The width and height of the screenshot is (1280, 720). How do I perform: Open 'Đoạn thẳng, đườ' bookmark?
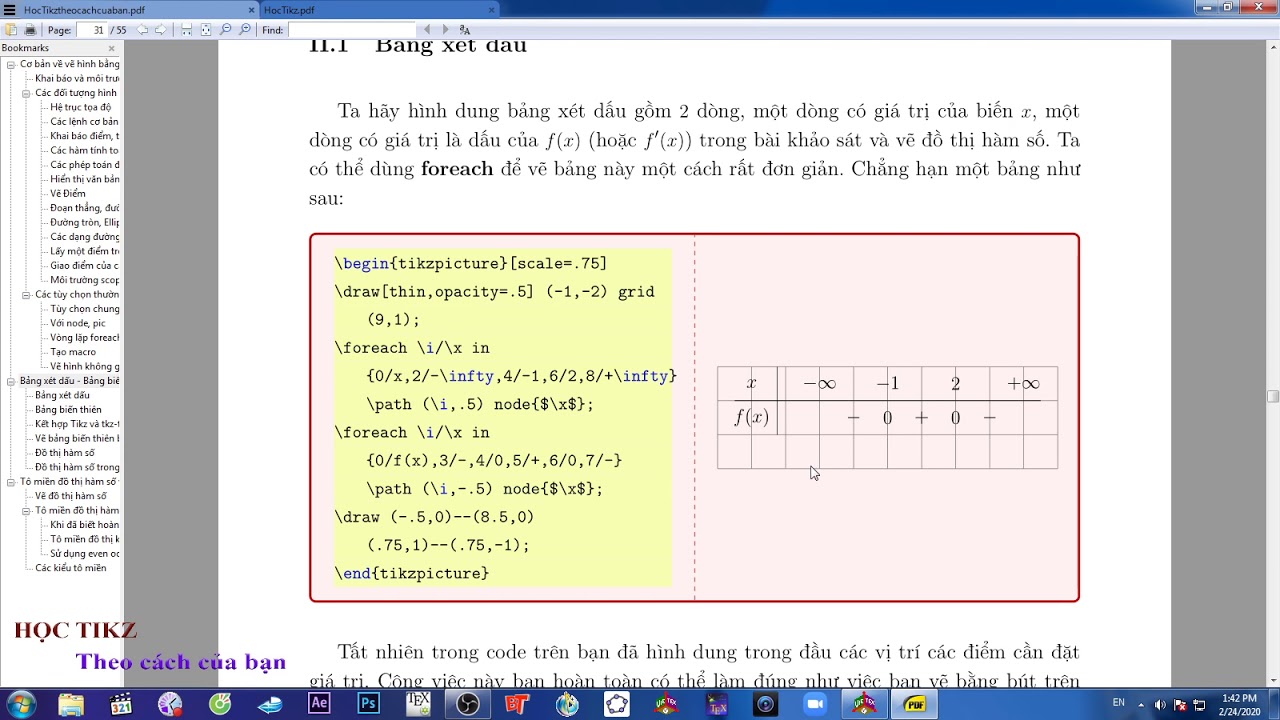tap(84, 208)
